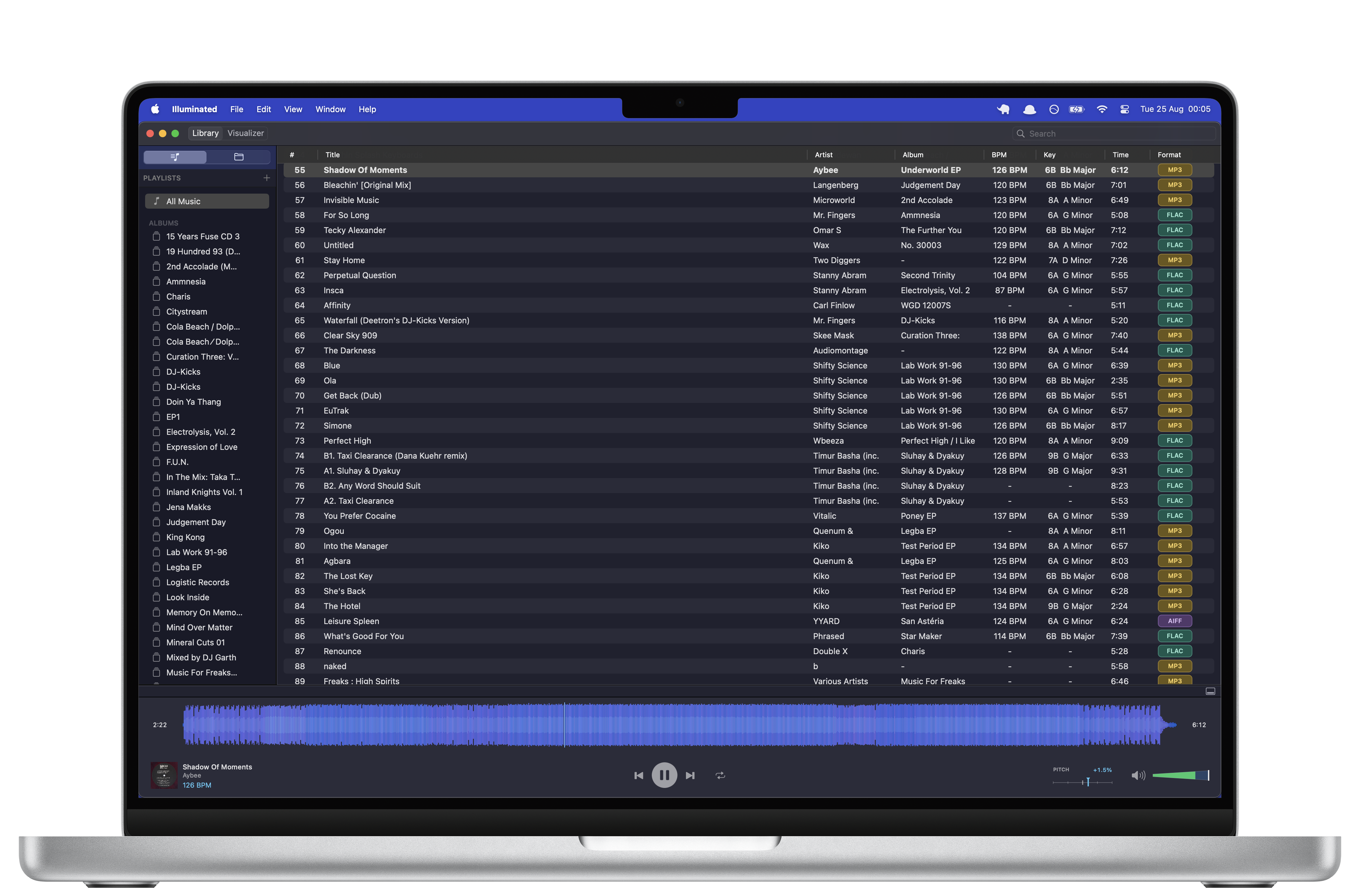
Task: Open the Edit menu
Action: point(264,109)
